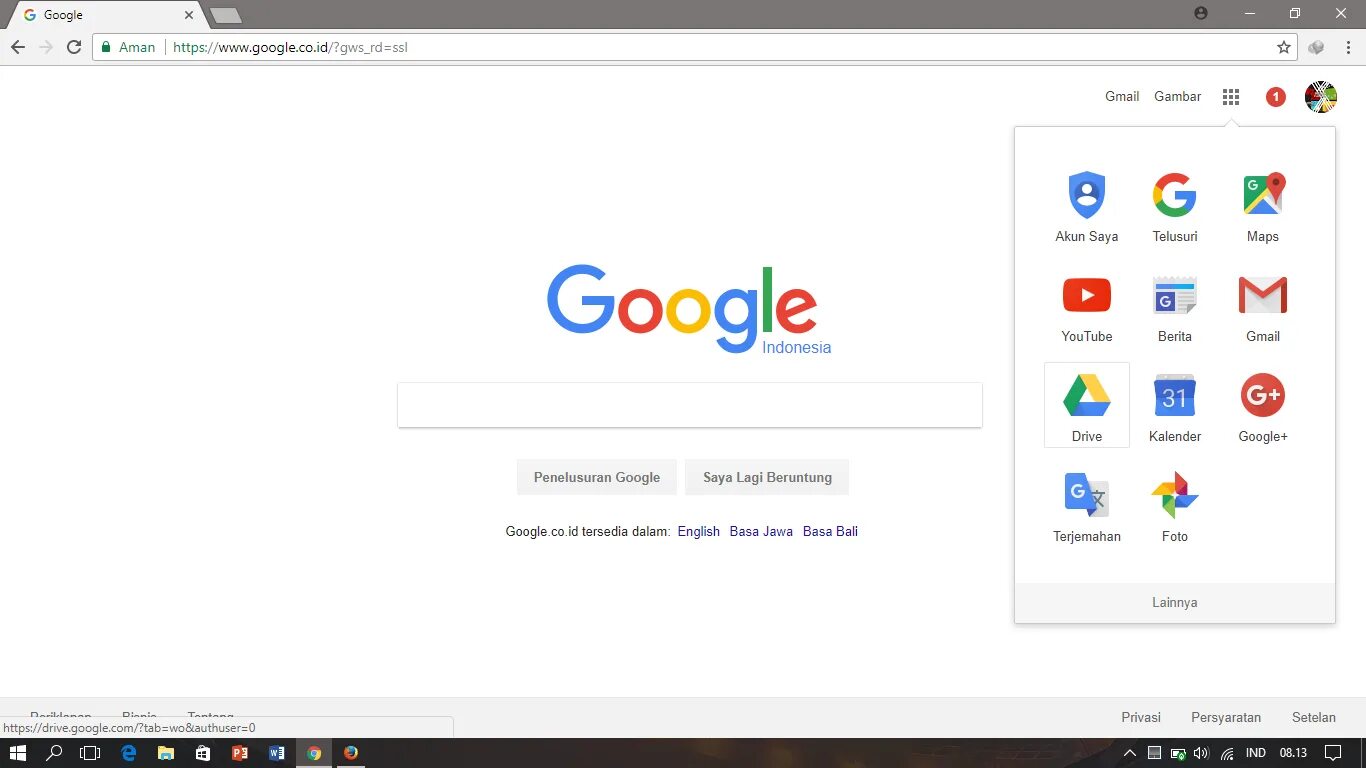Open Telusuri (Search) app icon
The image size is (1366, 768).
pyautogui.click(x=1175, y=195)
